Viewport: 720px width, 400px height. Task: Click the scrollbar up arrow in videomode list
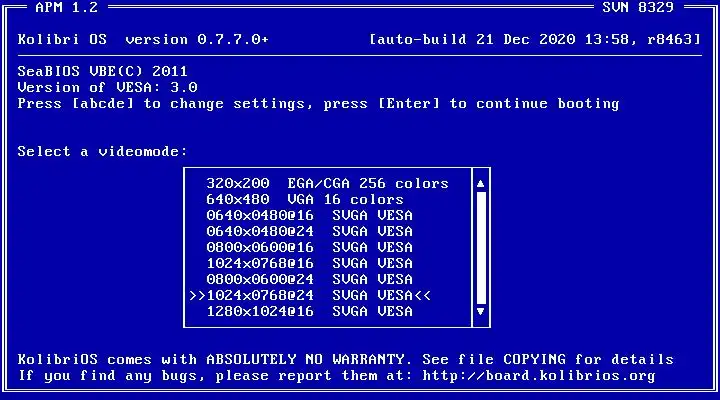481,184
